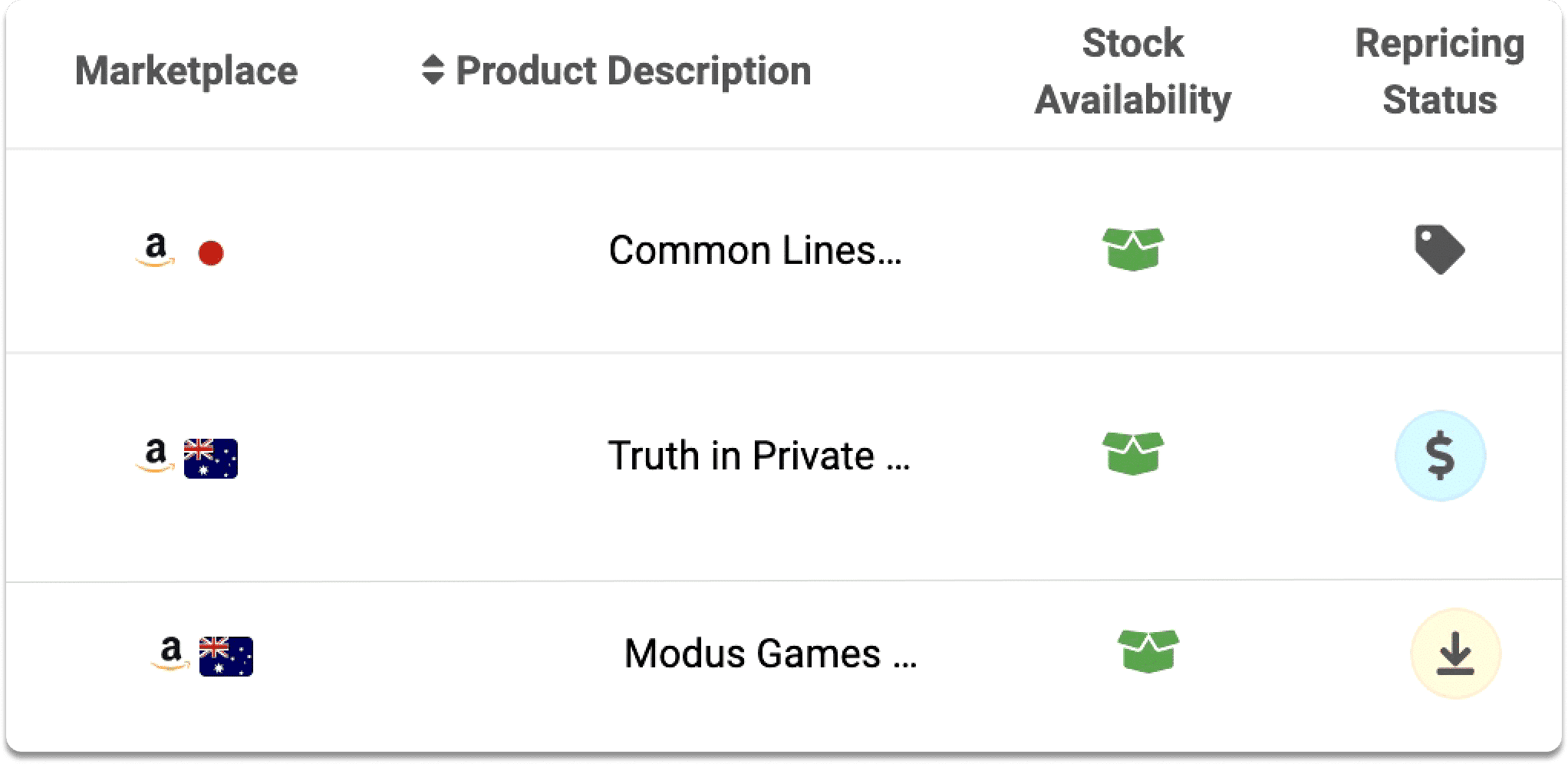Click the Australian flag in the Modus Games row
The image size is (1568, 764).
click(x=226, y=657)
